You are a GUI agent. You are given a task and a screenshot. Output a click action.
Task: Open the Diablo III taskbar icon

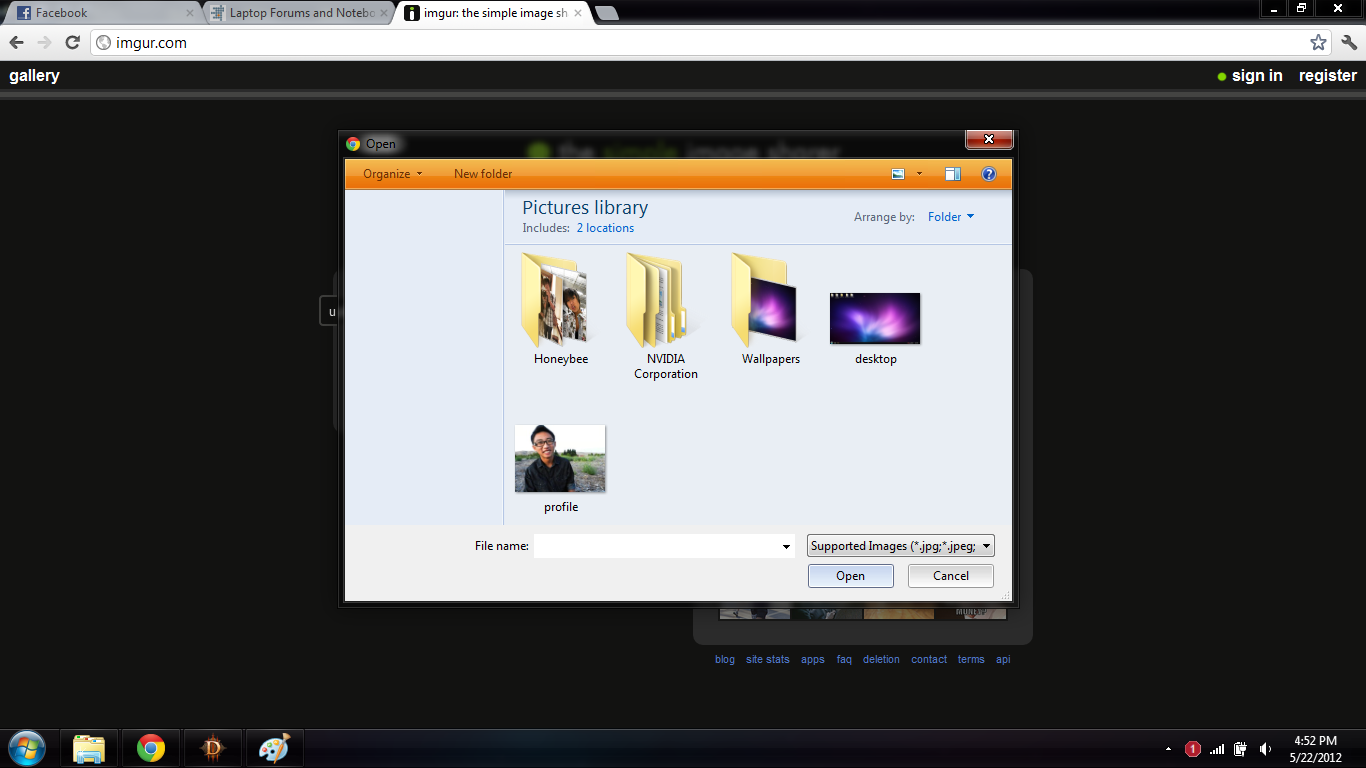coord(213,748)
